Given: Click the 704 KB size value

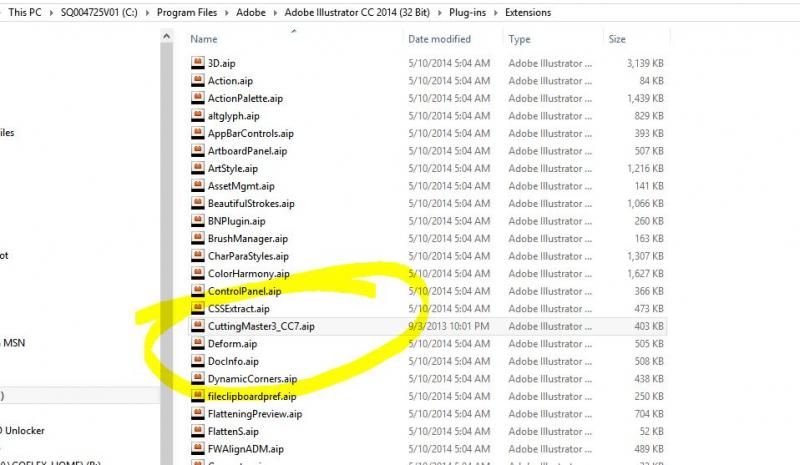Looking at the screenshot, I should pyautogui.click(x=648, y=413).
